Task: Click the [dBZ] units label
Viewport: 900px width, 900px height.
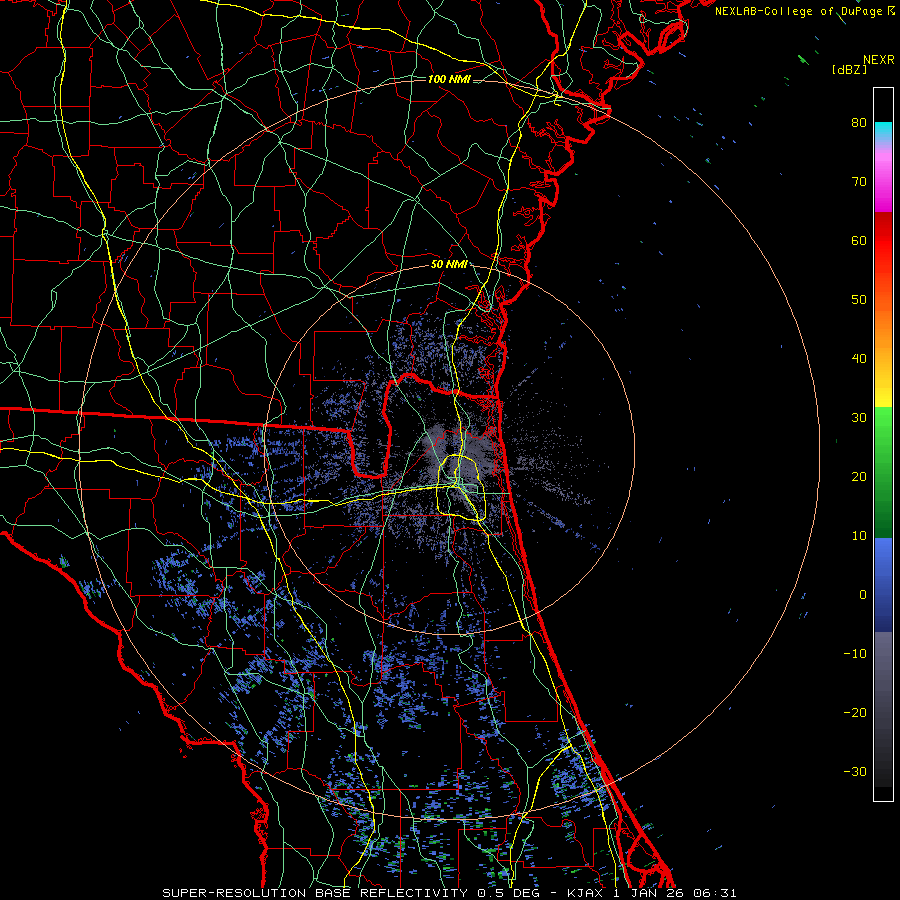Action: coord(849,69)
